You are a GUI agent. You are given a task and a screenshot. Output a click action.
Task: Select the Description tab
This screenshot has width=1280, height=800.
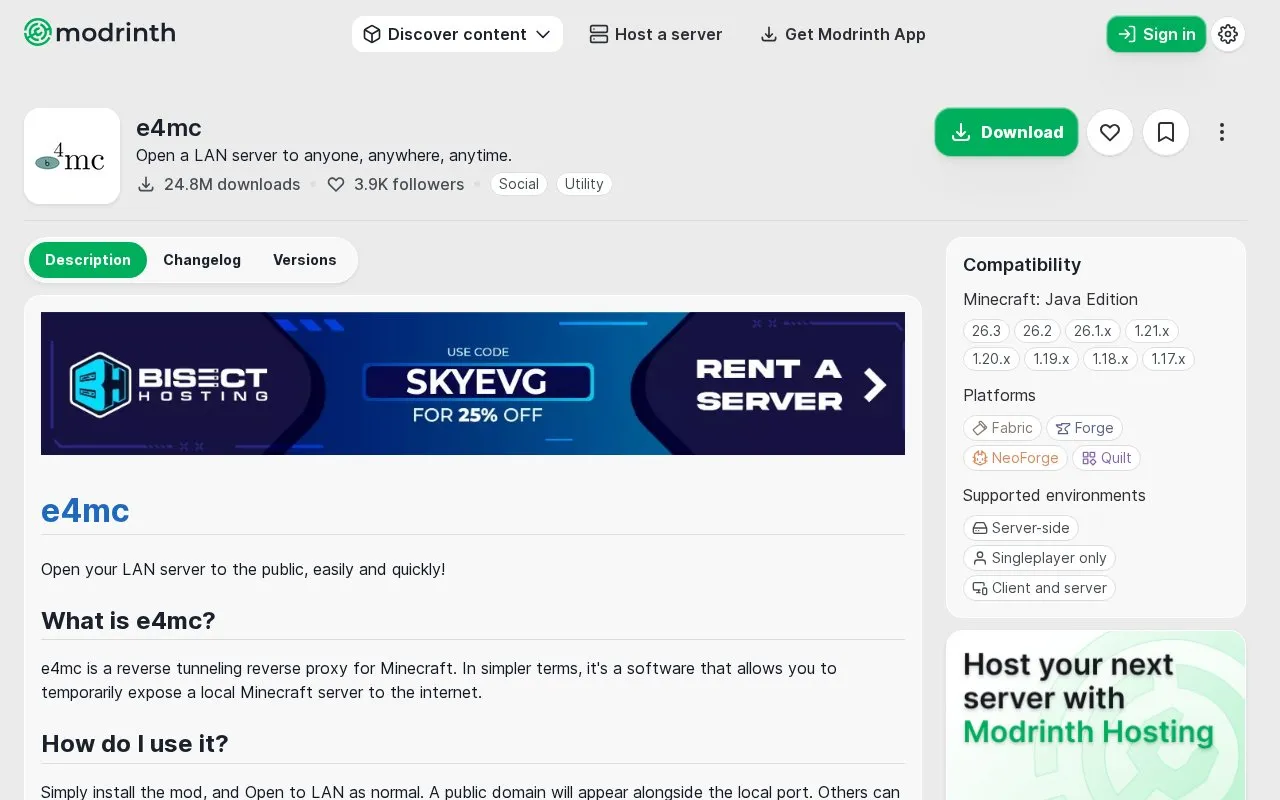(x=88, y=260)
